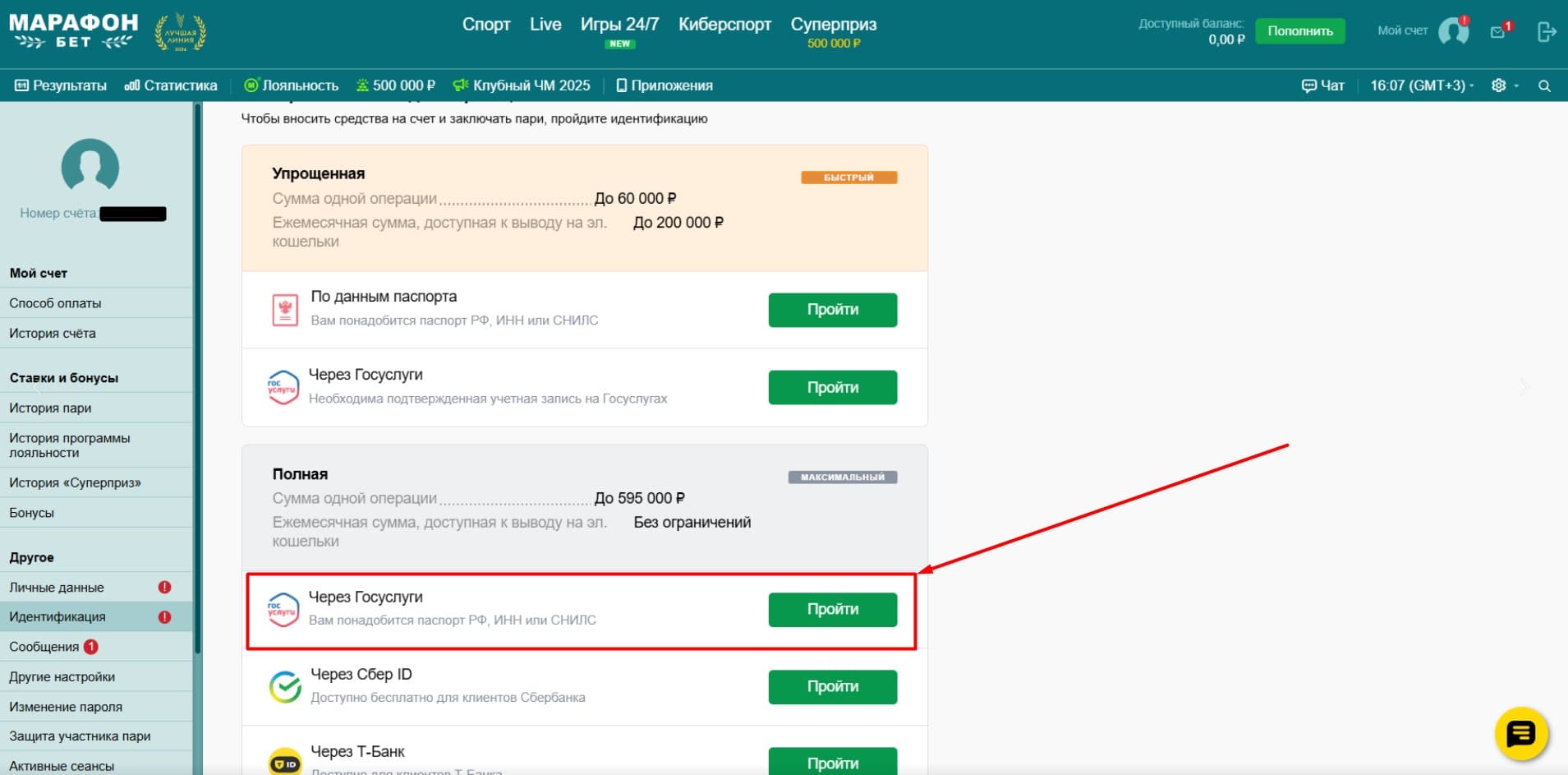The image size is (1568, 775).
Task: Click the Marathon Bet logo
Action: pyautogui.click(x=73, y=31)
